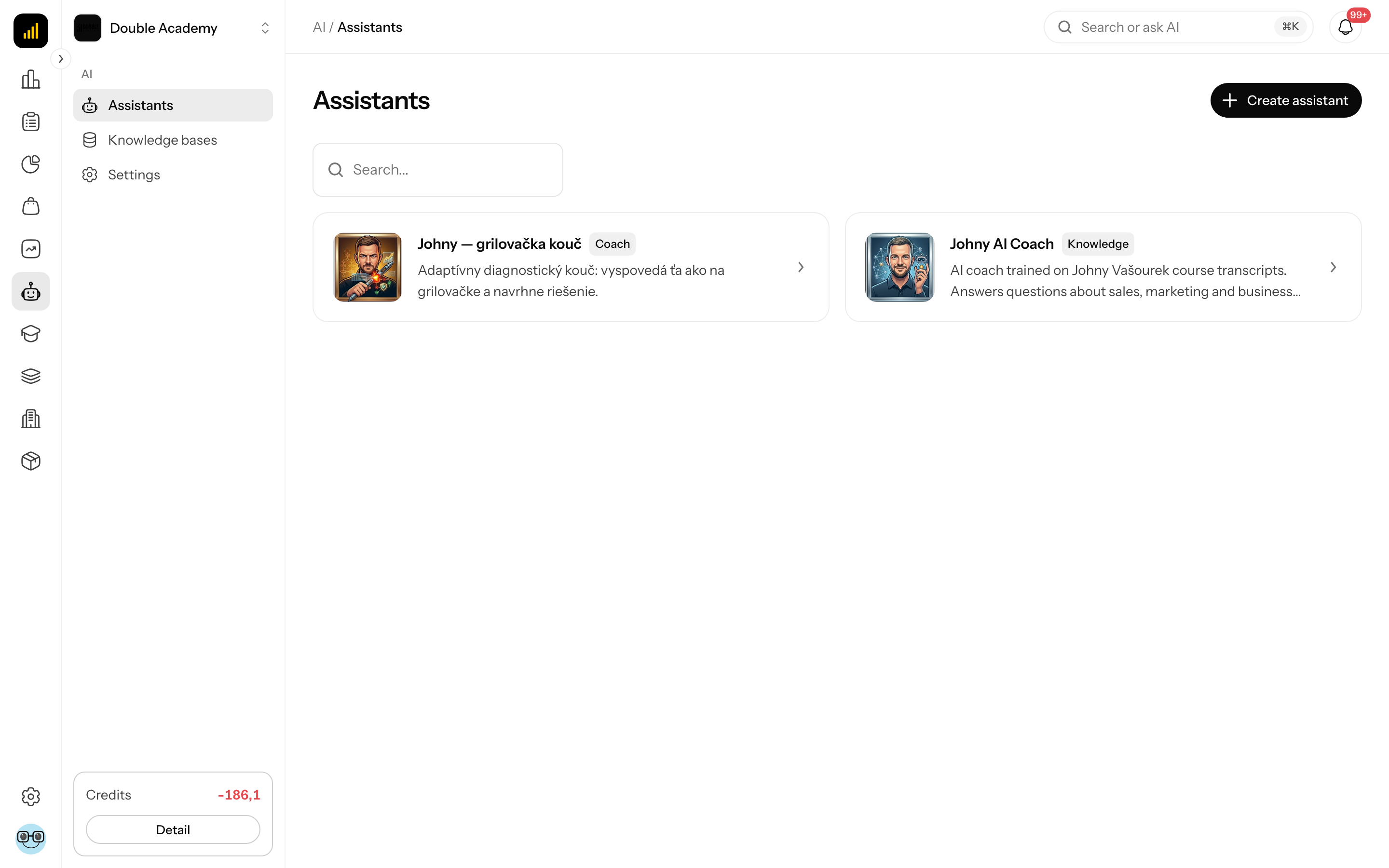Open the trend chart image icon
Image resolution: width=1389 pixels, height=868 pixels.
[31, 249]
